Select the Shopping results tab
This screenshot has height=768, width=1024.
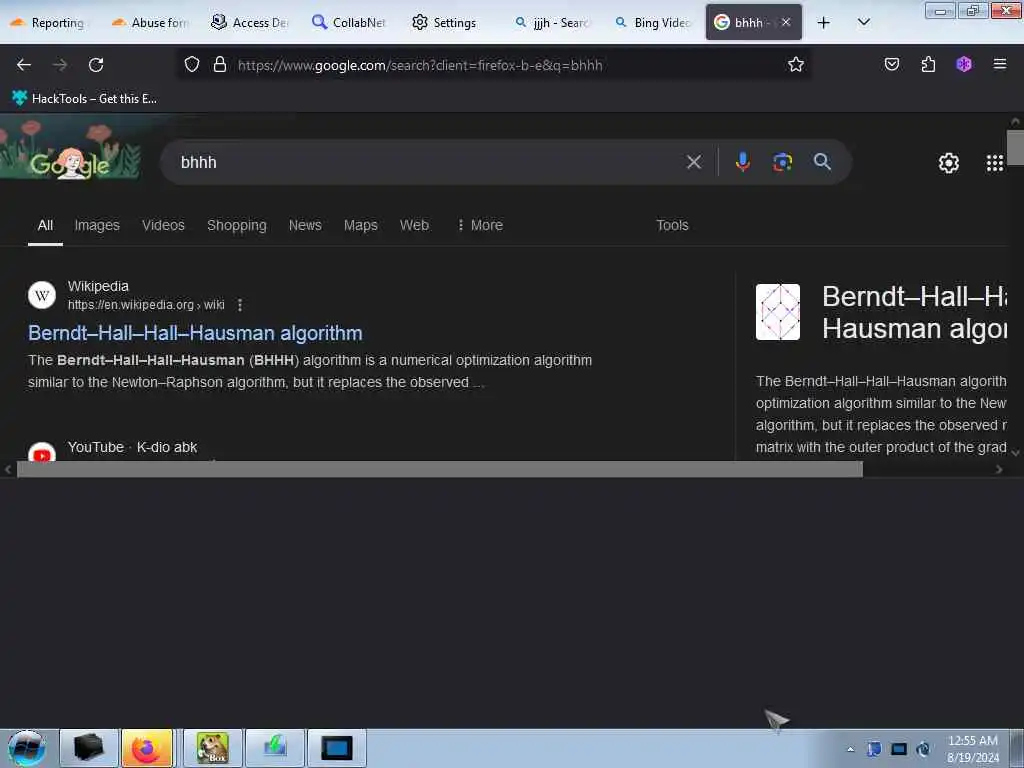tap(236, 225)
